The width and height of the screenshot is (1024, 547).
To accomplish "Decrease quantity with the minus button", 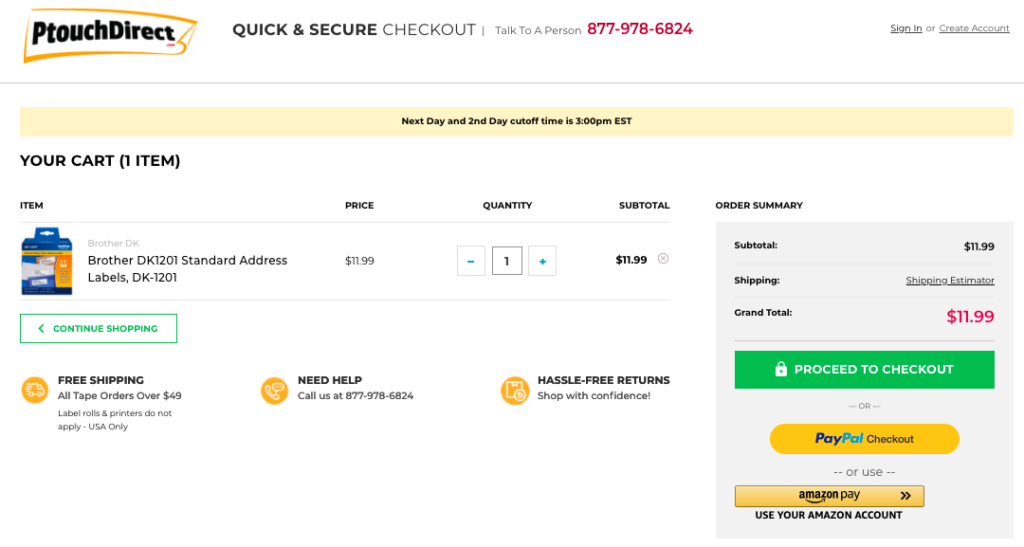I will click(x=471, y=261).
